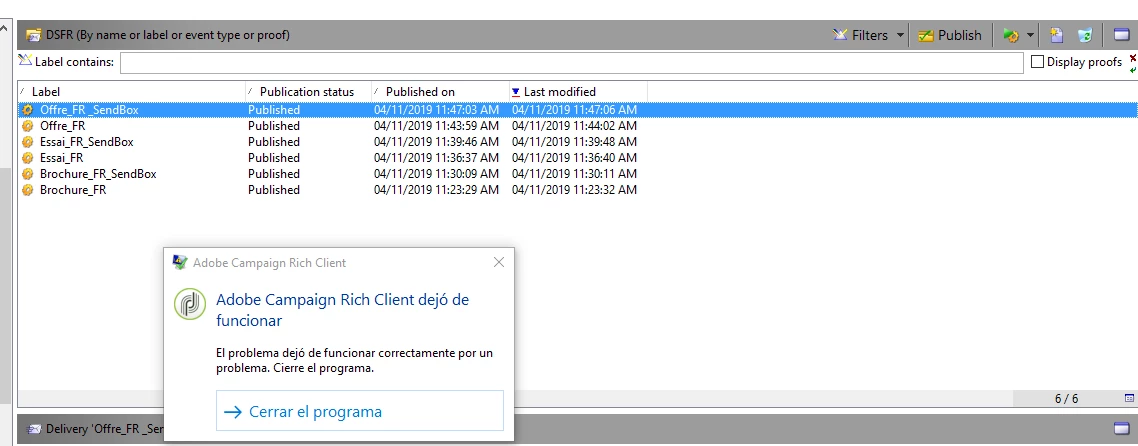Click the gear icon of Essai_FR row
Viewport: 1138px width, 446px height.
point(28,158)
